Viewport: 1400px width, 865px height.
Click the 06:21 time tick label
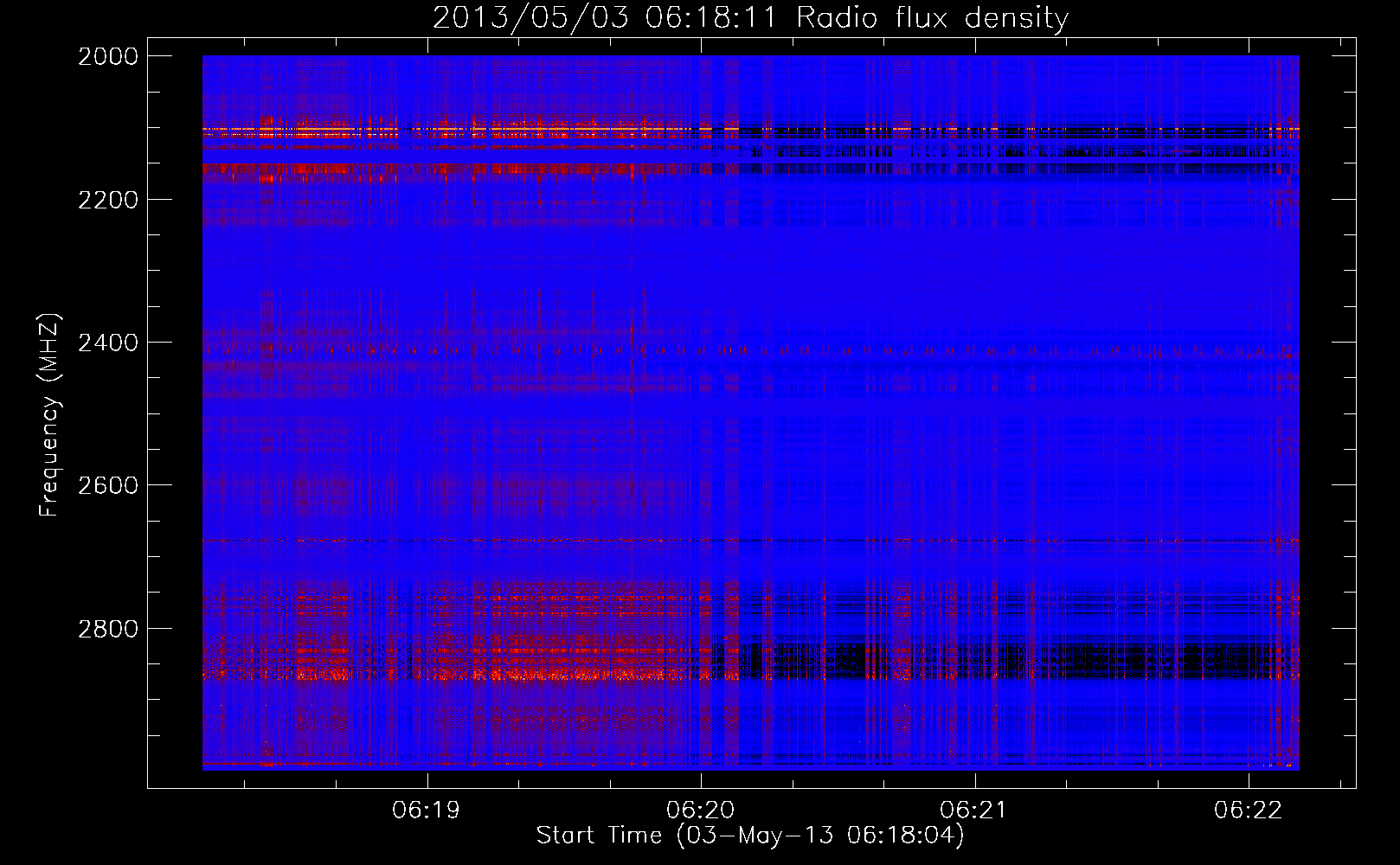(974, 810)
